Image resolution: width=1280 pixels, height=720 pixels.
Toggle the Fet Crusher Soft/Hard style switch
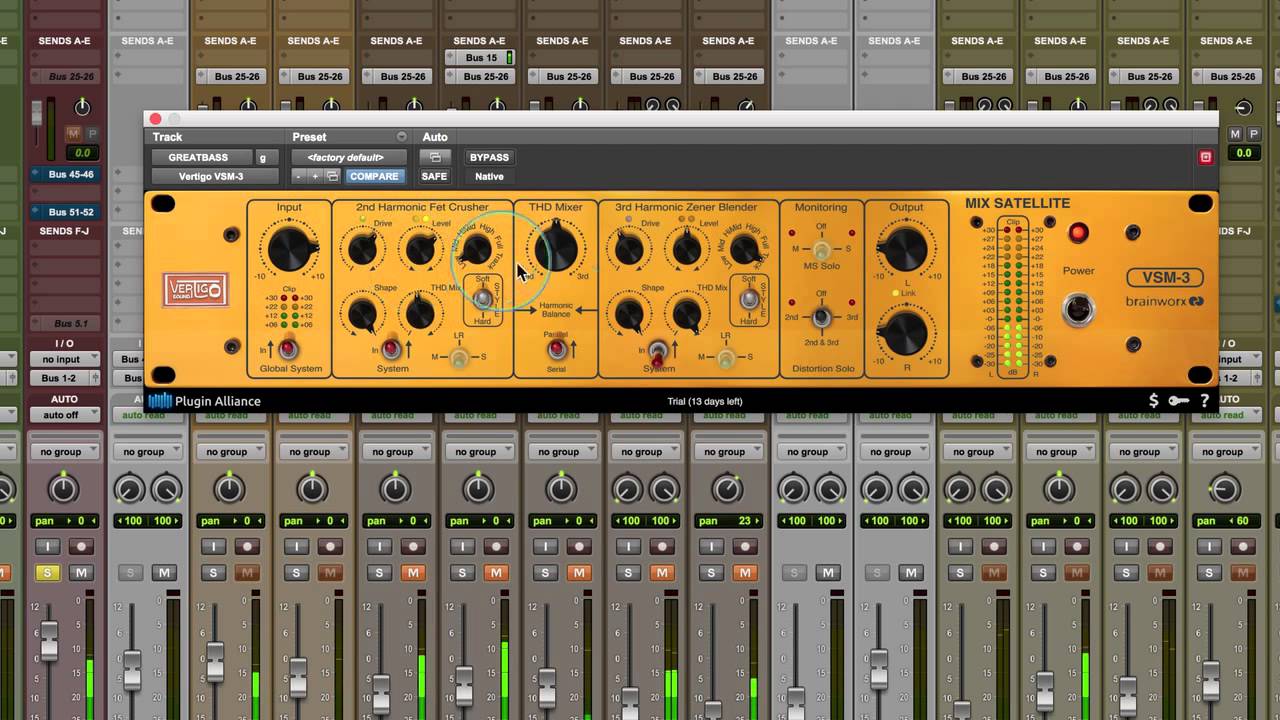(483, 297)
